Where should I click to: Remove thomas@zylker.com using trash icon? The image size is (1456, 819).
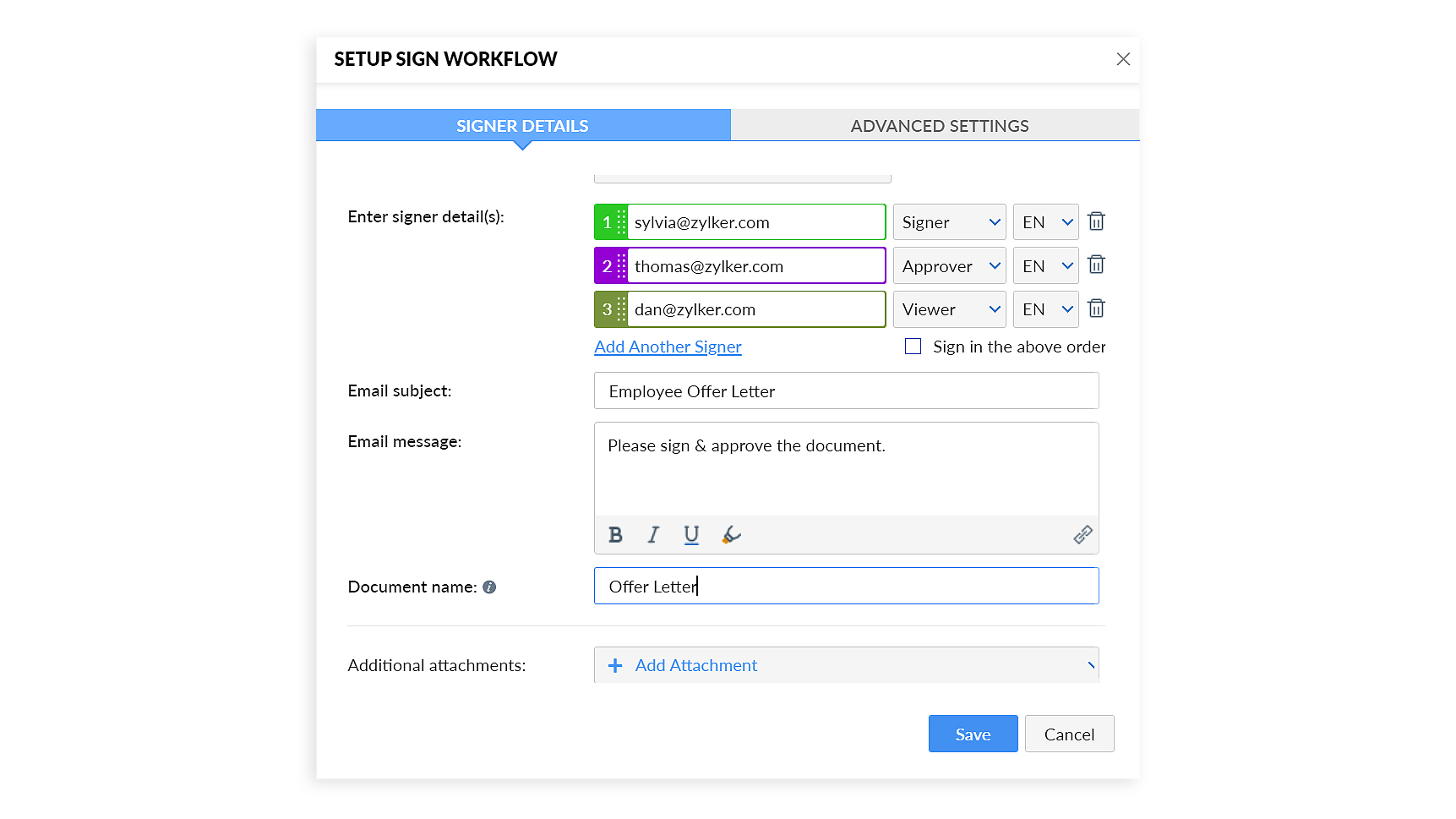(x=1096, y=265)
